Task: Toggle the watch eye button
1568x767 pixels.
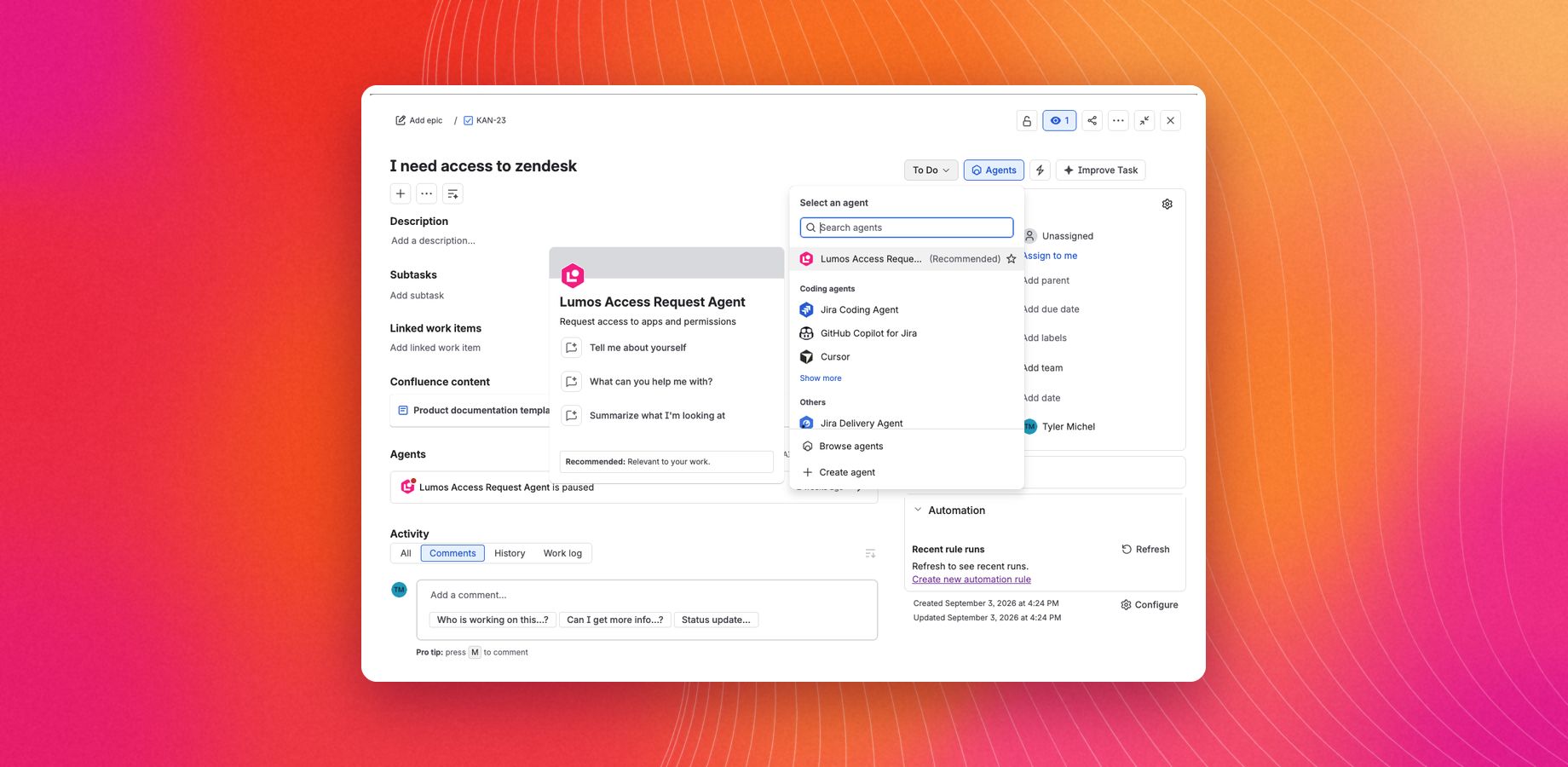Action: [1059, 121]
